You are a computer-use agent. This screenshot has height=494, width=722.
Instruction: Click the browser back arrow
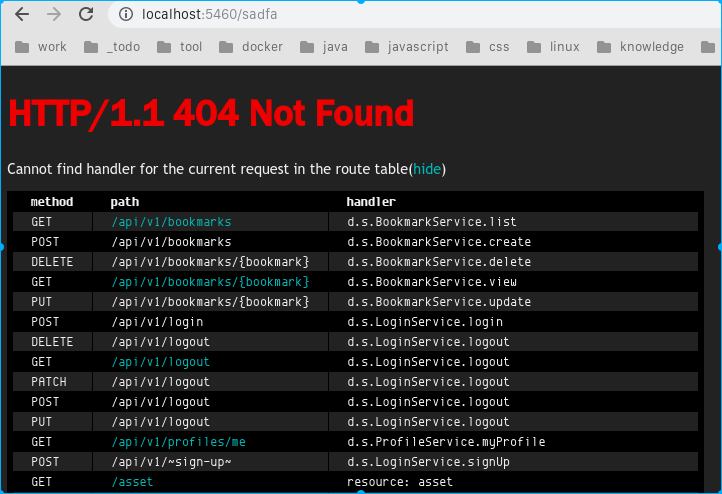(22, 14)
